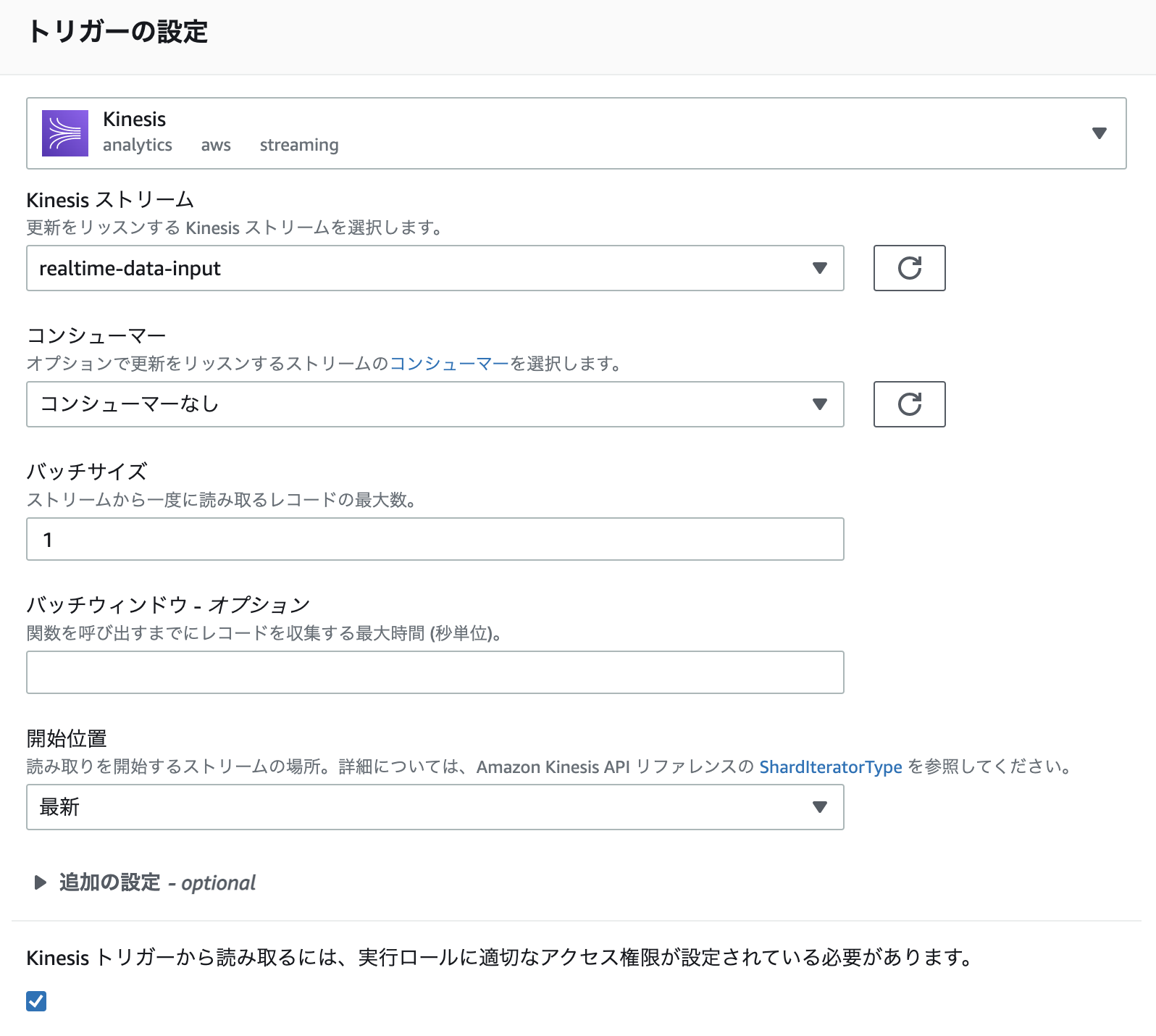Click the 'streaming' tag under Kinesis
Screen dimensions: 1156x1036
(x=299, y=145)
